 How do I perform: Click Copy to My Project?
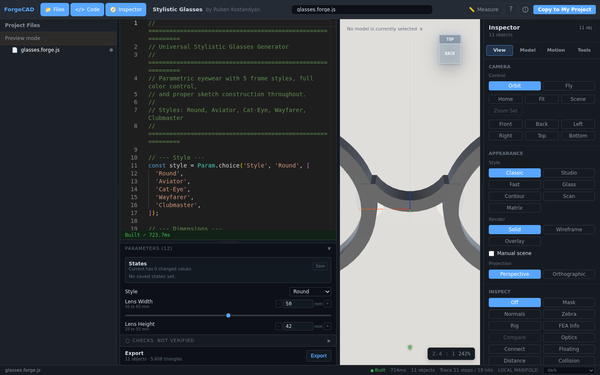[x=564, y=10]
